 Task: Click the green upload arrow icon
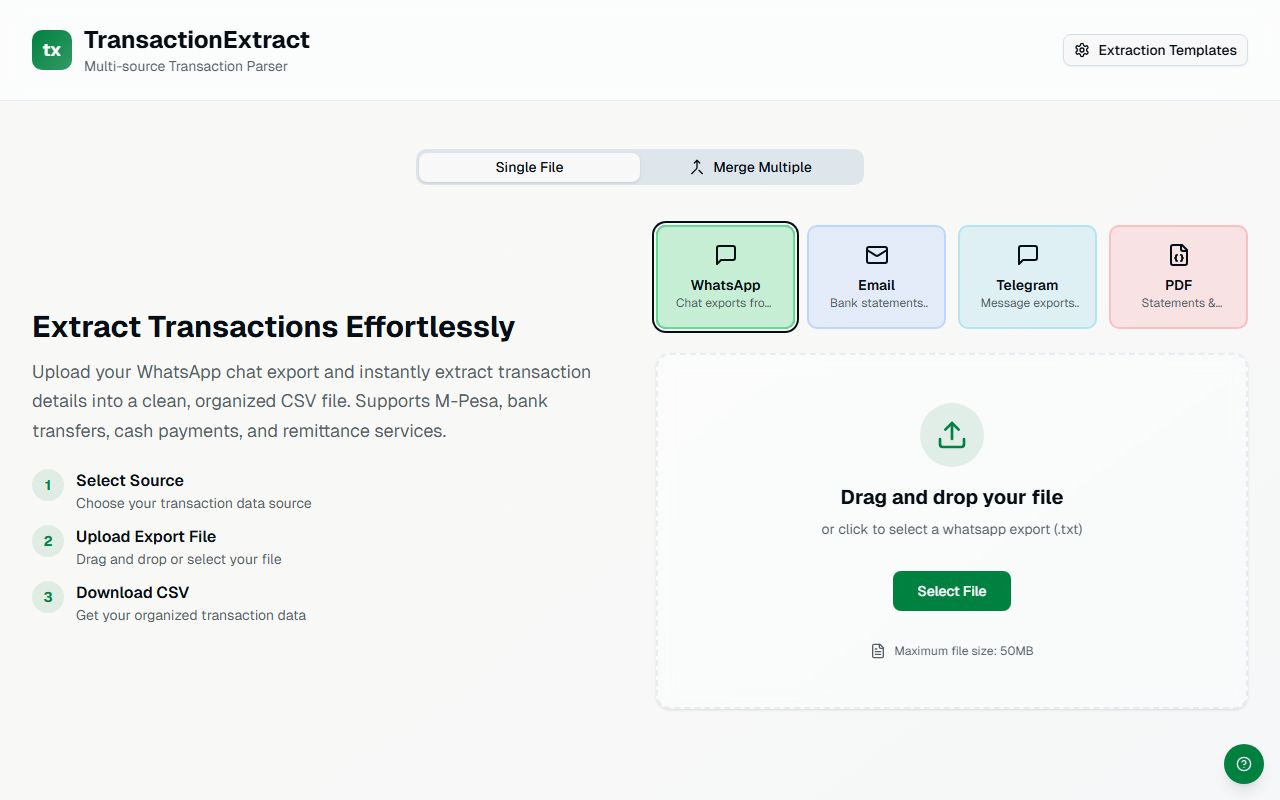[x=951, y=434]
